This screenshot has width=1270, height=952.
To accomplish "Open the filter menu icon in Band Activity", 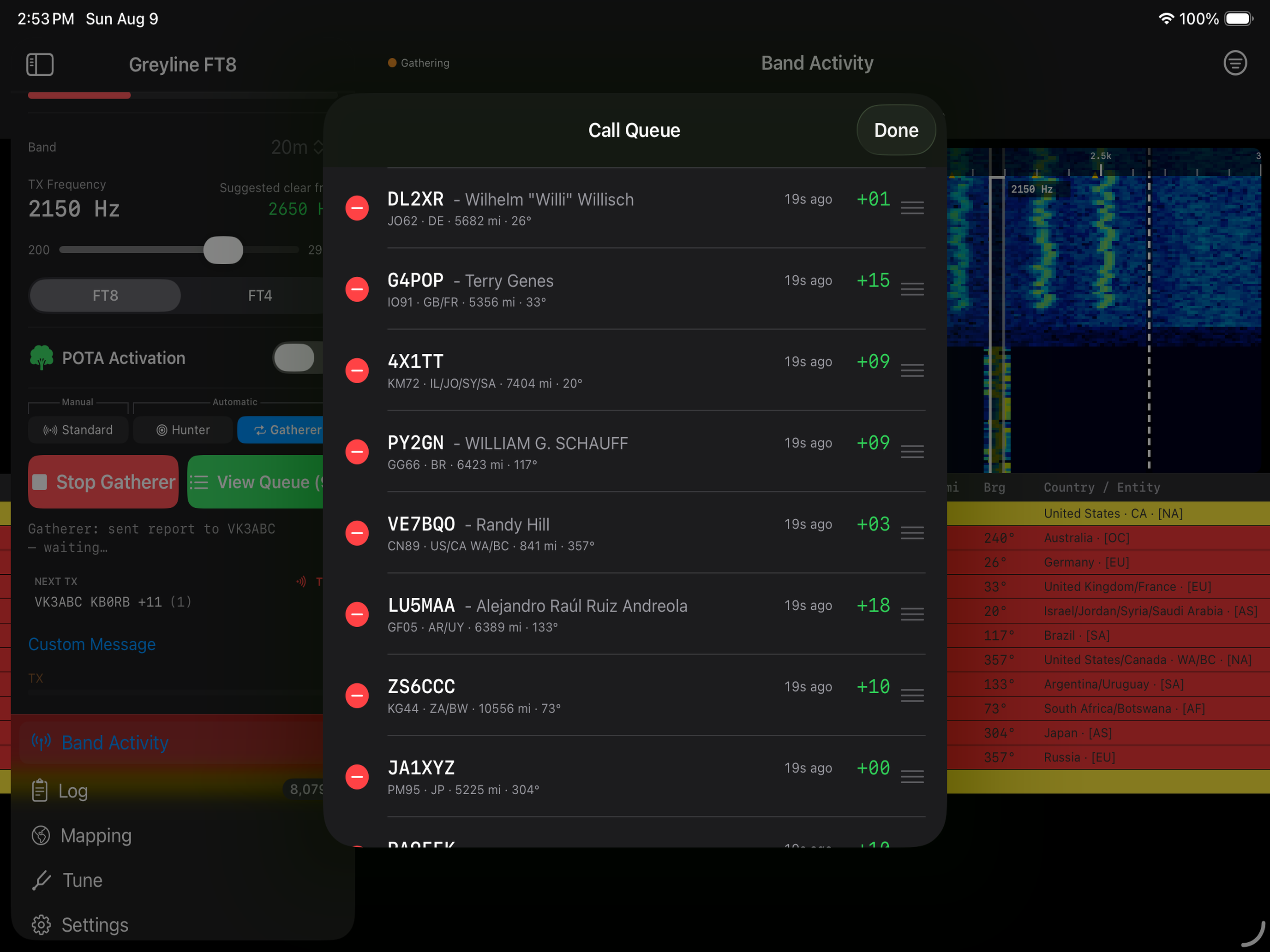I will 1235,63.
